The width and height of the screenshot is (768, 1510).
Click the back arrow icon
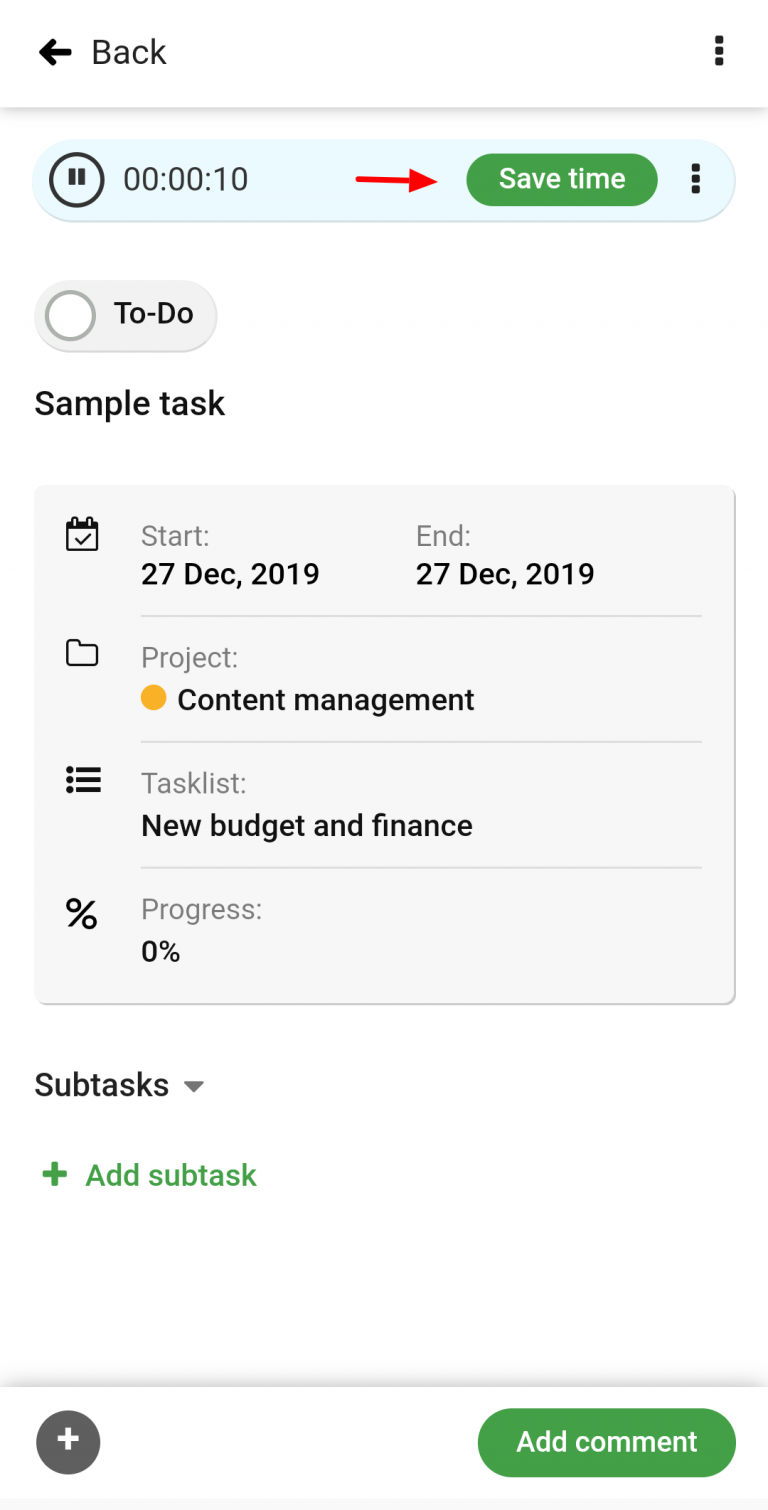coord(55,51)
